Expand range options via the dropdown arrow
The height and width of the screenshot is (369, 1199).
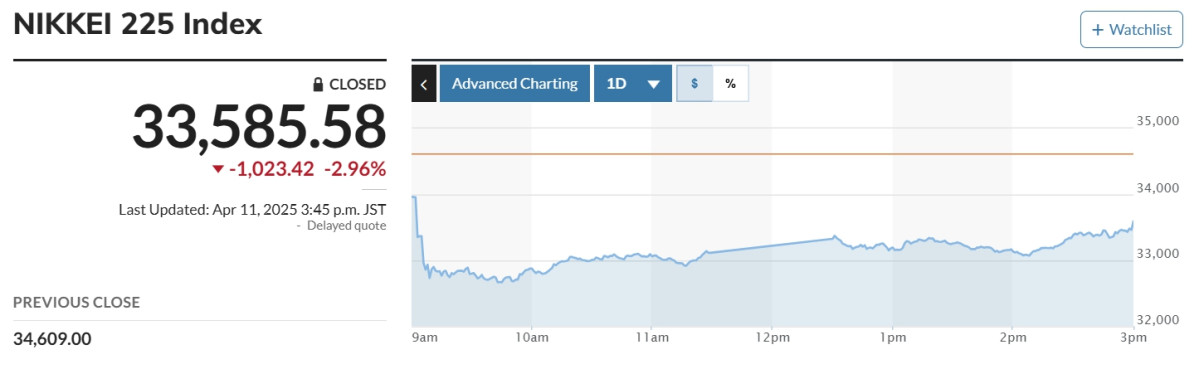click(x=653, y=84)
